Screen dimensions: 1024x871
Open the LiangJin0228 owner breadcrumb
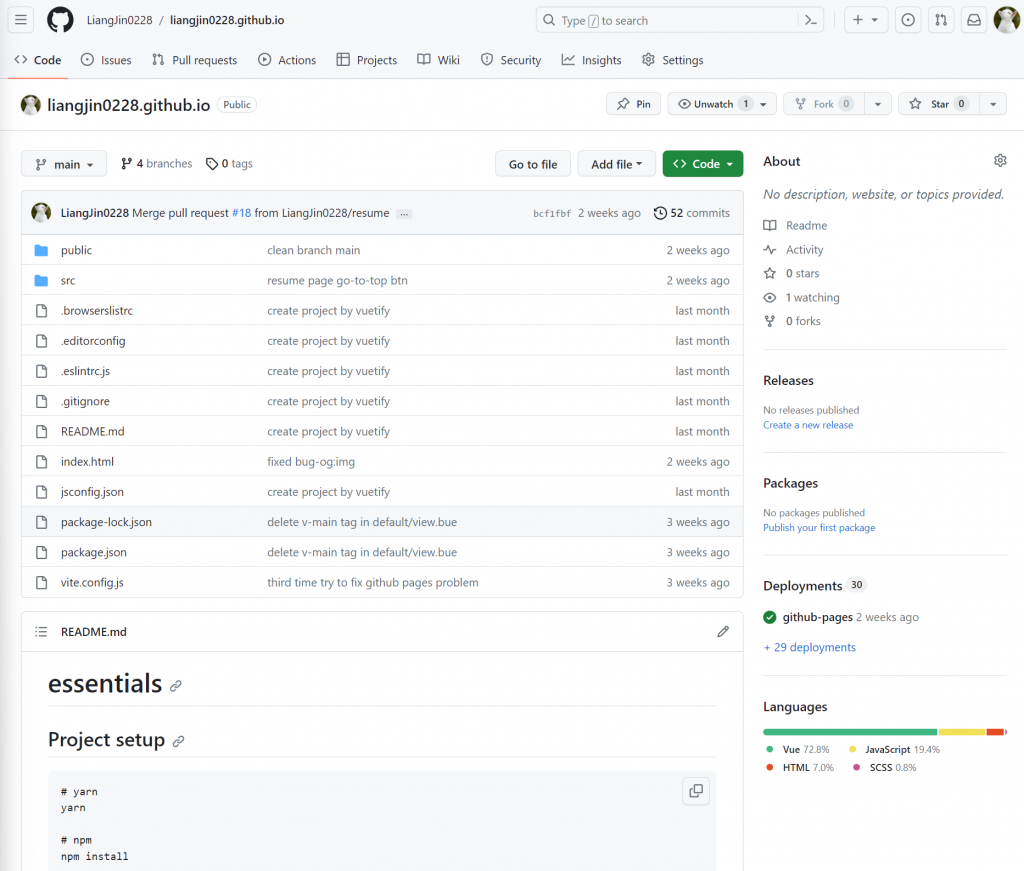point(120,20)
